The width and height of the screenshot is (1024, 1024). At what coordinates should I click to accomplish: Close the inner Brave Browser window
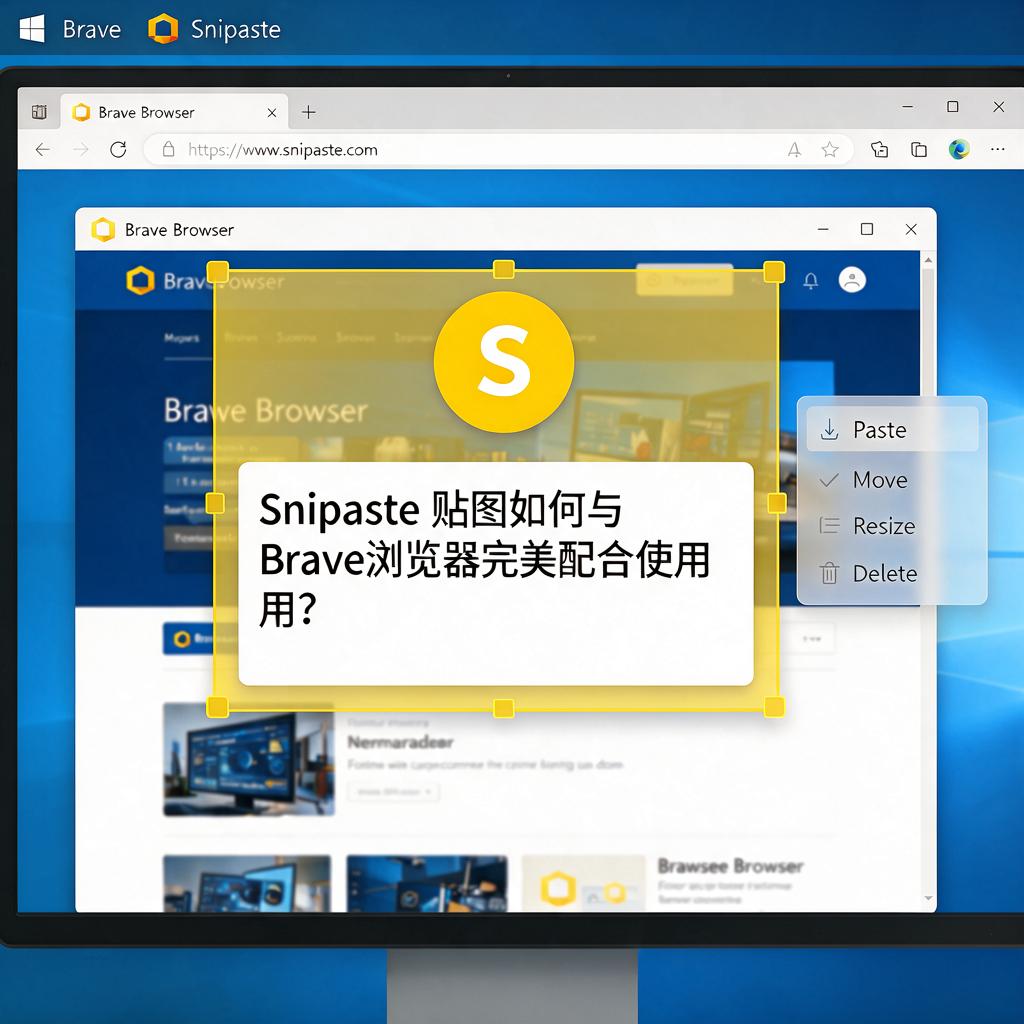[911, 229]
